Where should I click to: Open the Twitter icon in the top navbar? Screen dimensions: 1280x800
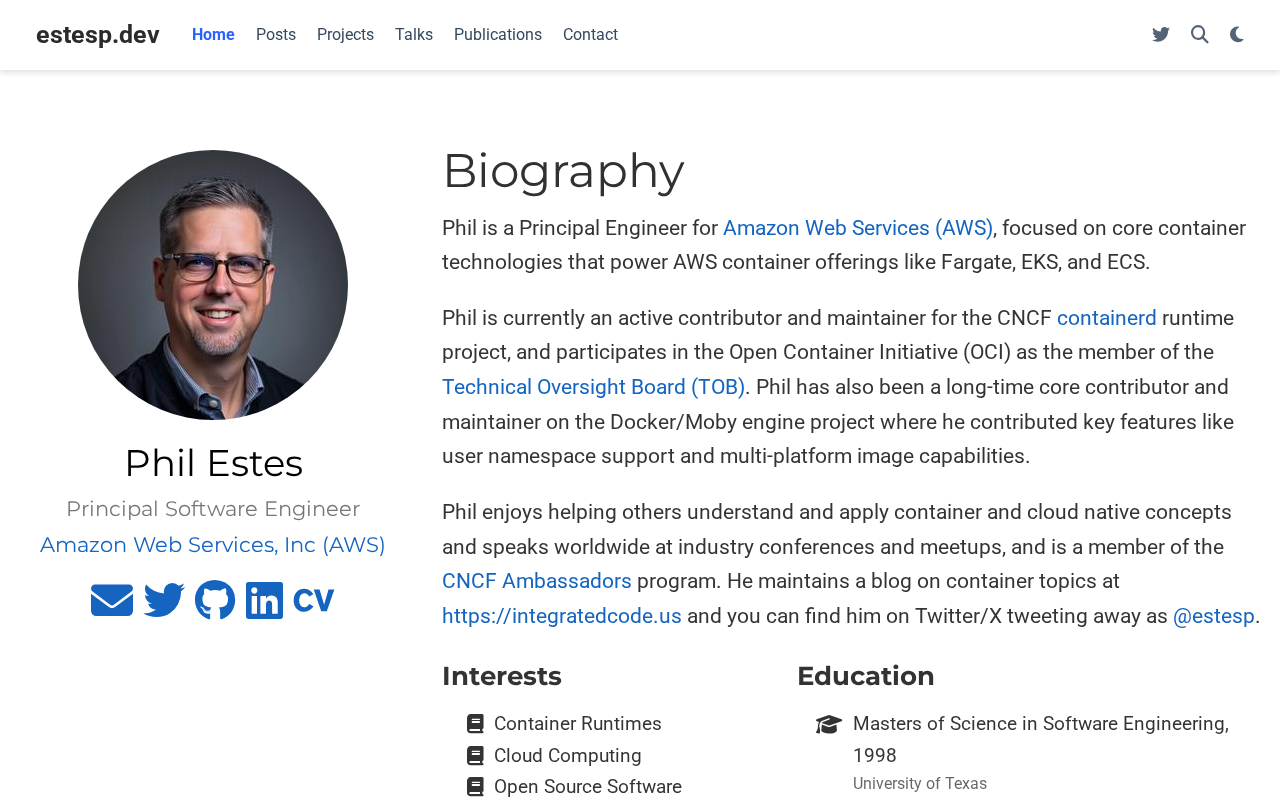(1161, 35)
